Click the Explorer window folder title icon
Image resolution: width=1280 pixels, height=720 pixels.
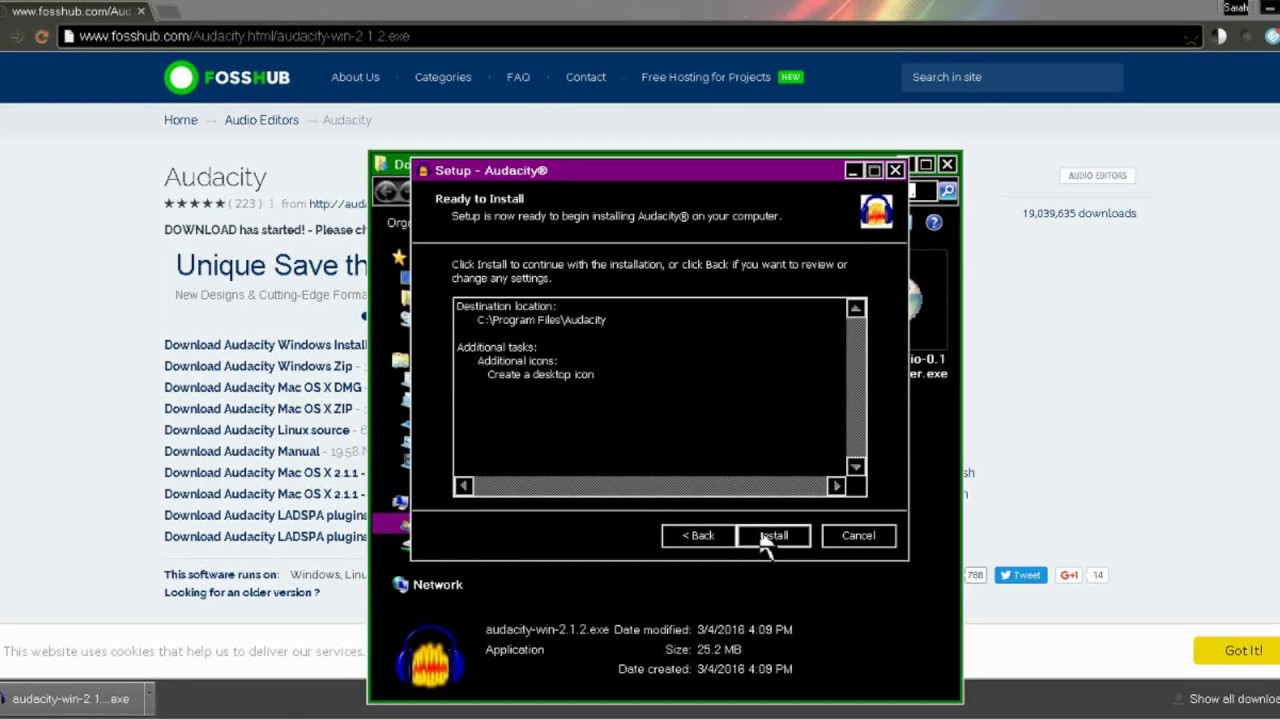[381, 164]
